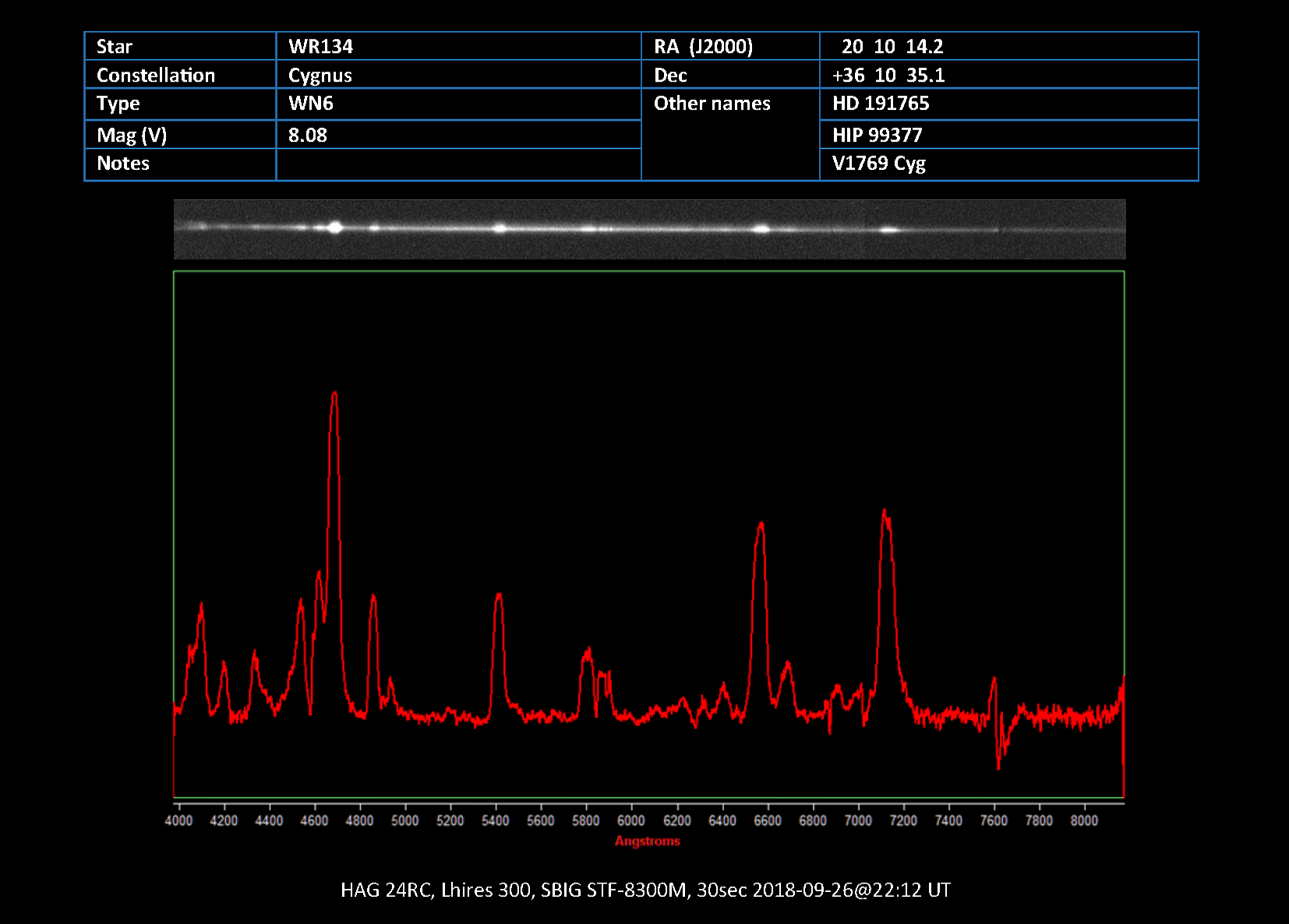
Task: Click the emission peak near 5400 Å
Action: (499, 597)
